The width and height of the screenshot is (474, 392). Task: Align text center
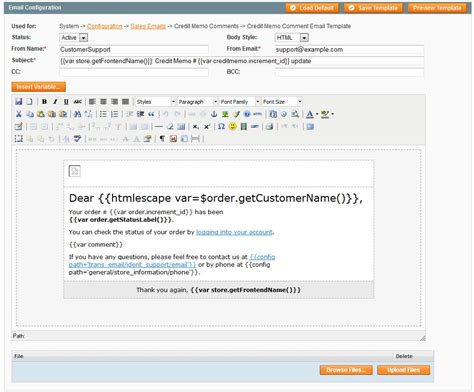click(x=103, y=102)
